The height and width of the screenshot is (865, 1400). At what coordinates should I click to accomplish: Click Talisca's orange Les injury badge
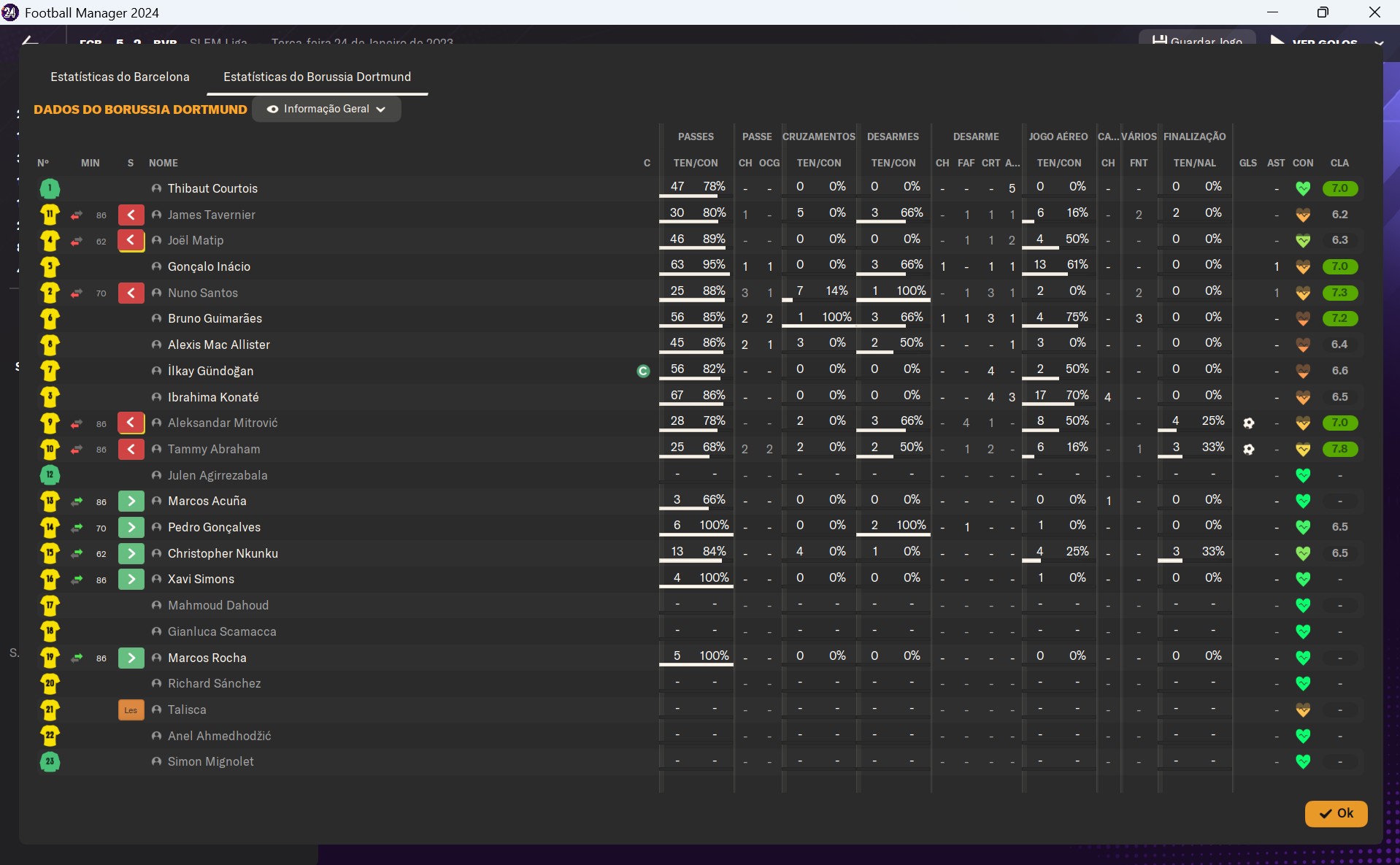coord(131,710)
